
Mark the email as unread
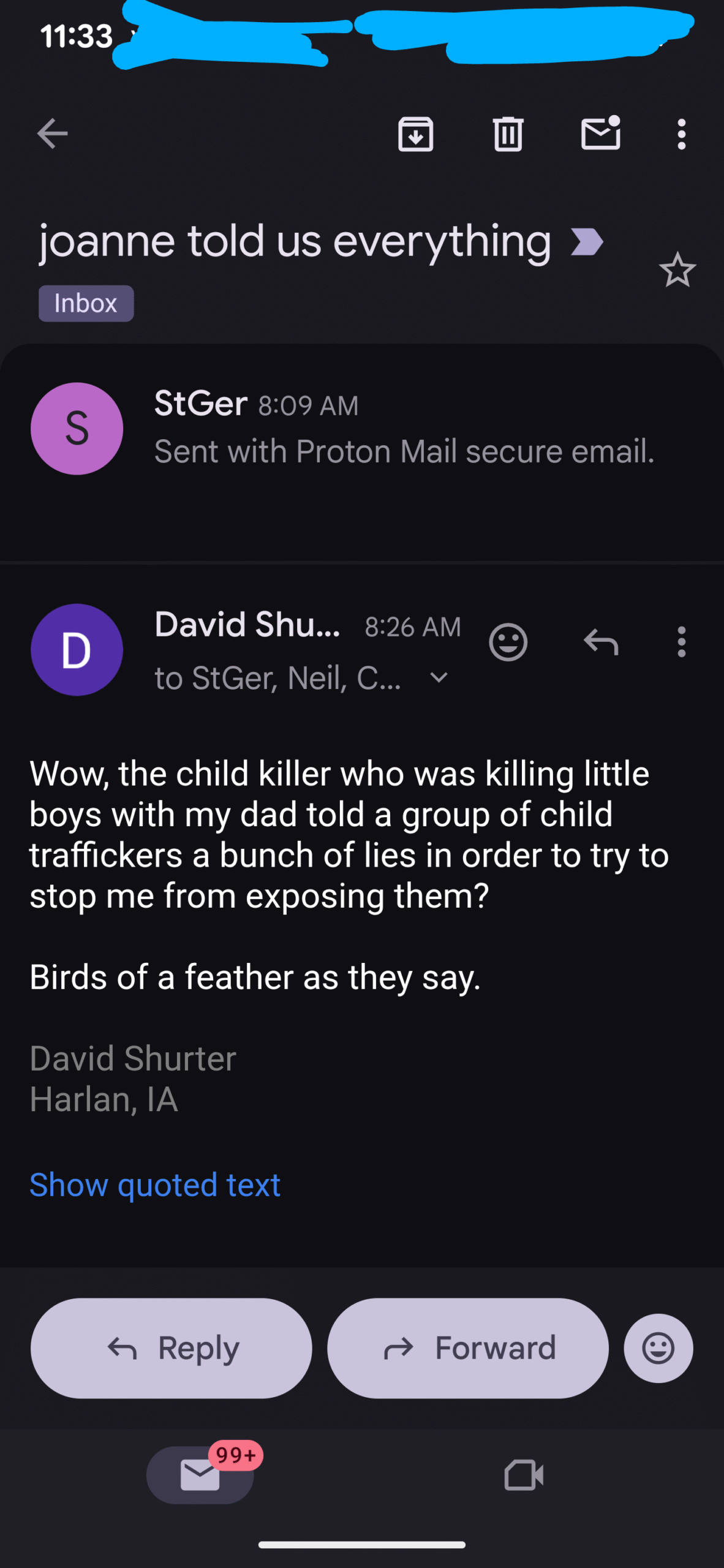[x=600, y=132]
